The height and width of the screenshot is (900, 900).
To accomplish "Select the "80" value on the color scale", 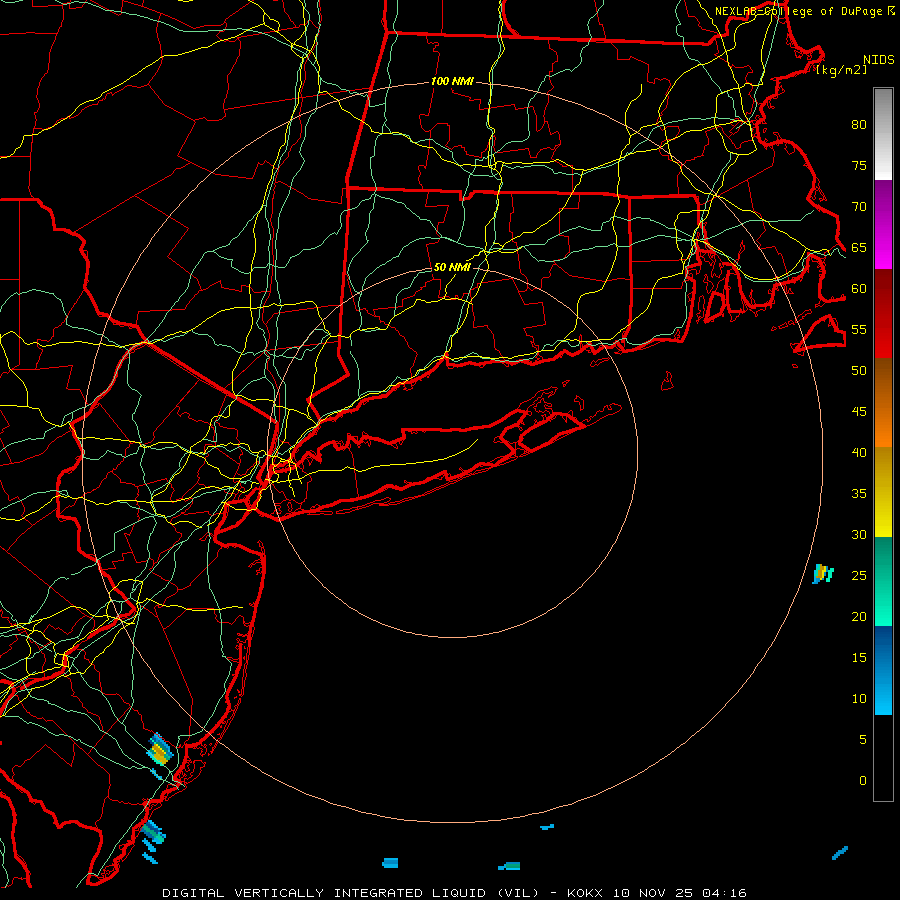I will tap(859, 125).
